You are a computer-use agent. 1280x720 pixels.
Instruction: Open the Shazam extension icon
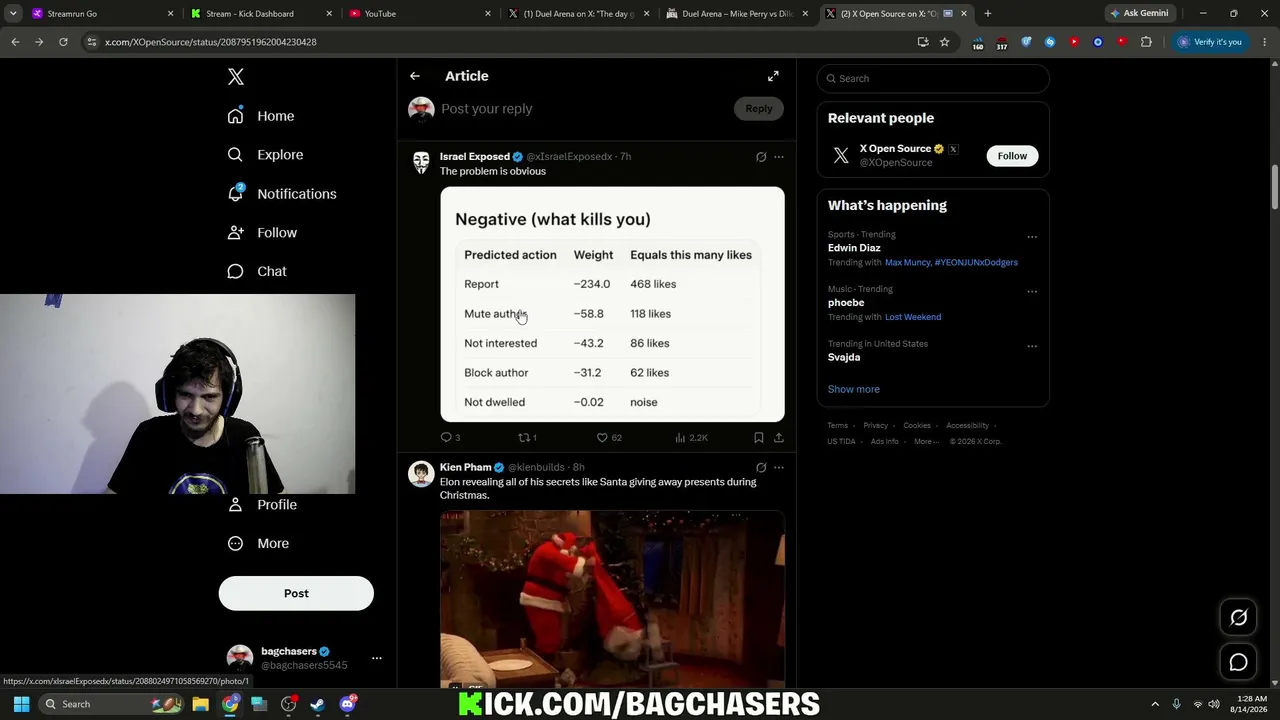[x=1050, y=42]
